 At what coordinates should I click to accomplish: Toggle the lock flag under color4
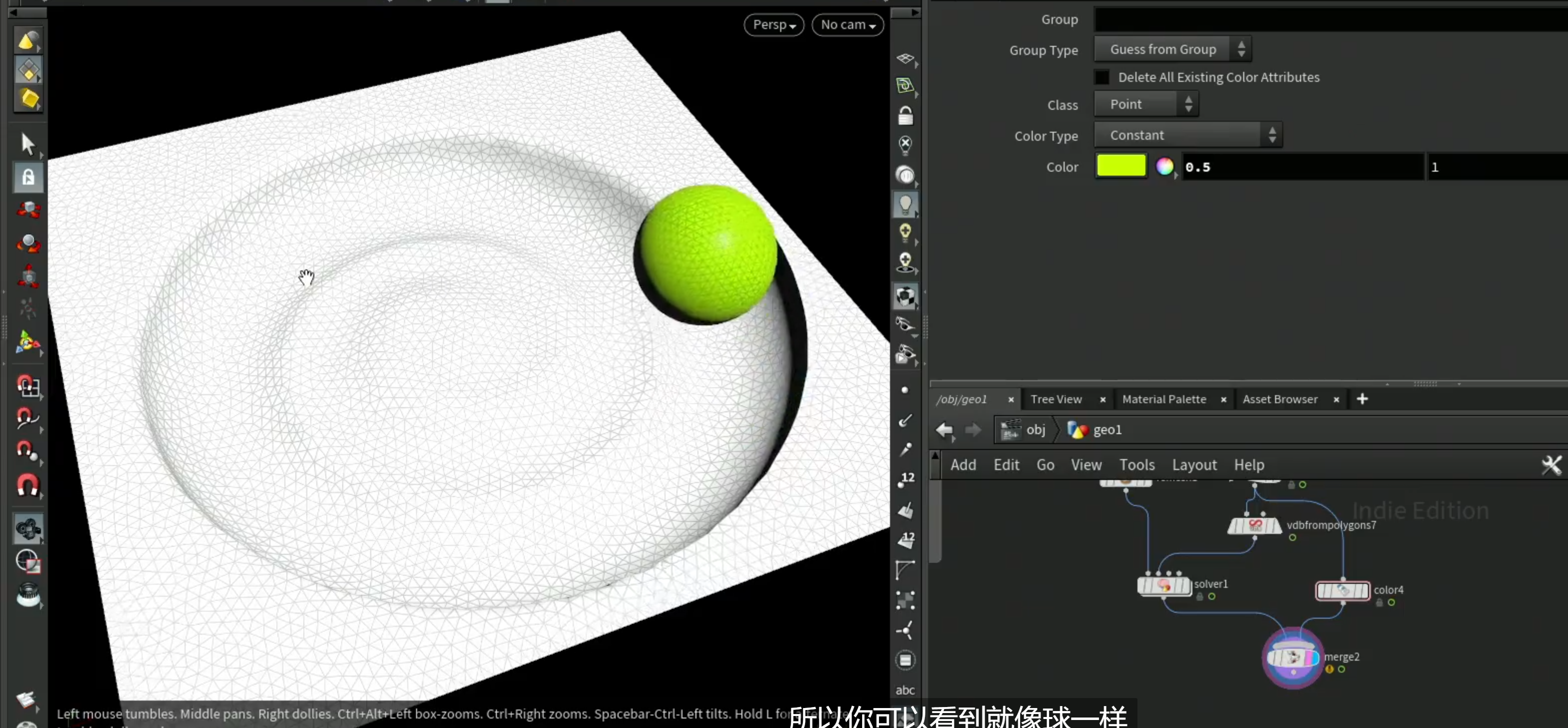click(1379, 603)
